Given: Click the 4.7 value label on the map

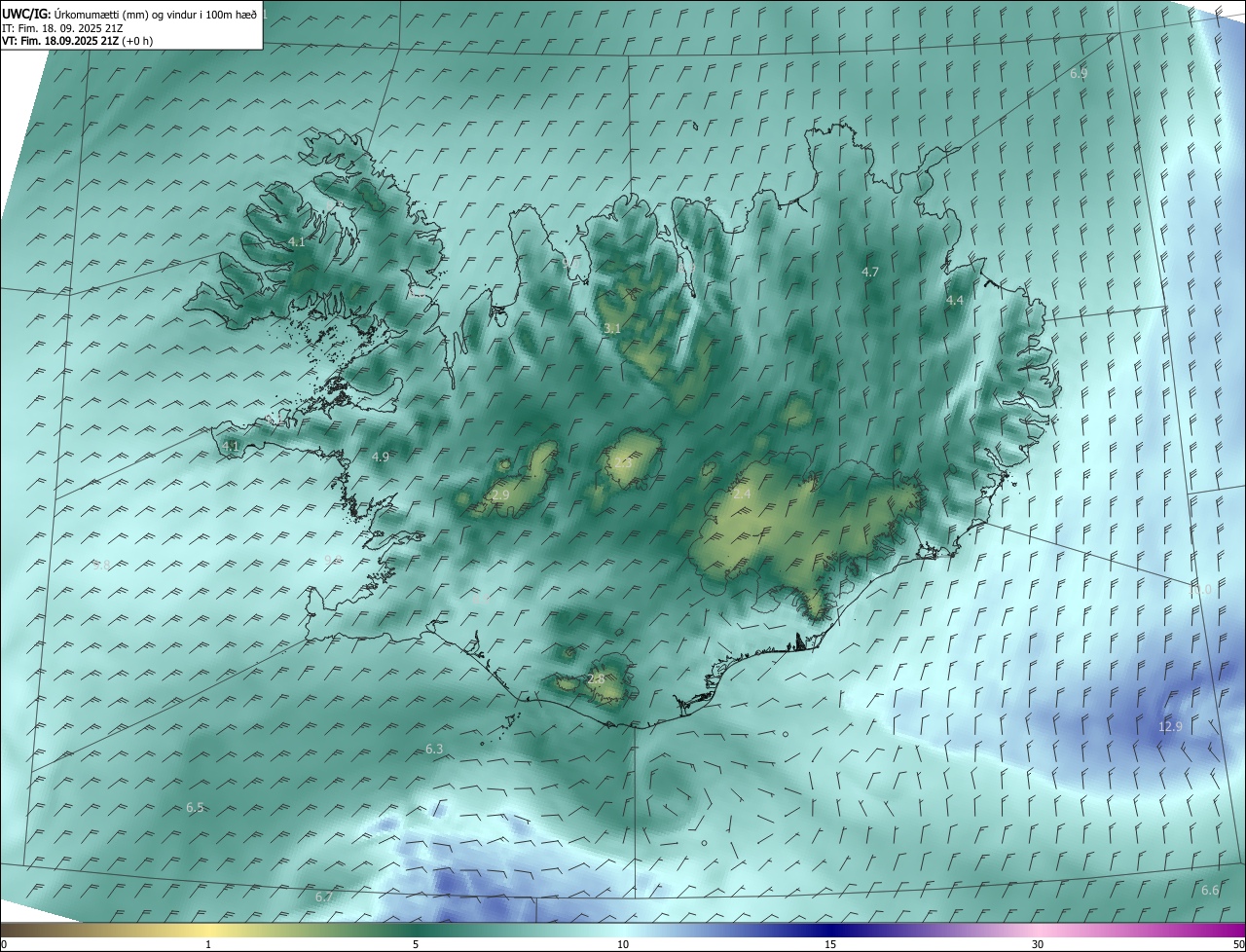Looking at the screenshot, I should (870, 273).
